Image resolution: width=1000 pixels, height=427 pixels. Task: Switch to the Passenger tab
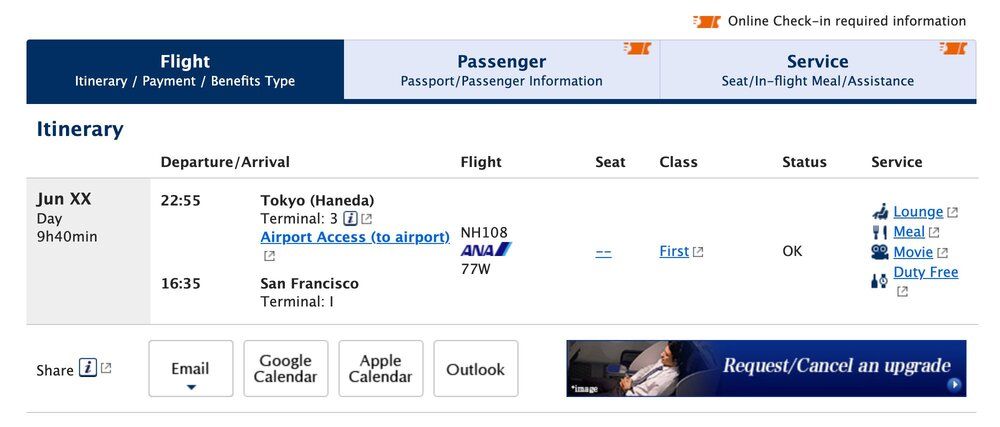501,70
